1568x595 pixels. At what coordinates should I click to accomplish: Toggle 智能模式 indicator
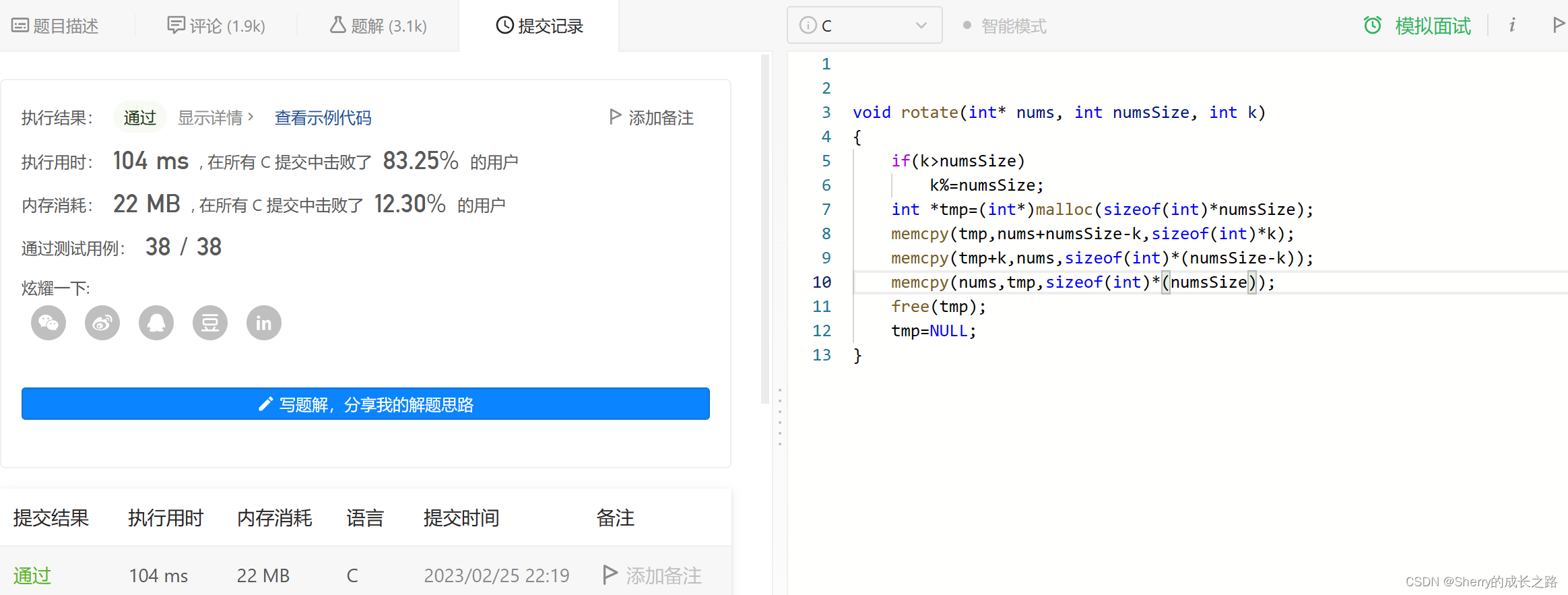1005,26
